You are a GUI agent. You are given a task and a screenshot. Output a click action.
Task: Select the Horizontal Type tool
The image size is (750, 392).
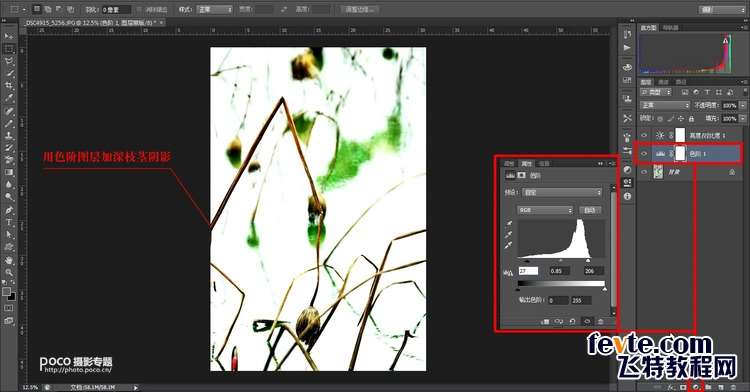[x=9, y=223]
